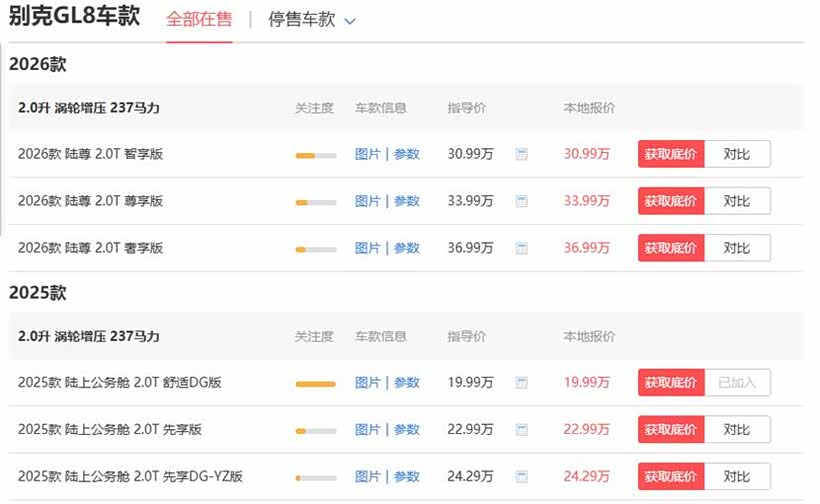820x504 pixels.
Task: Click calculator icon beside 24.29万 guide price
Action: [521, 477]
